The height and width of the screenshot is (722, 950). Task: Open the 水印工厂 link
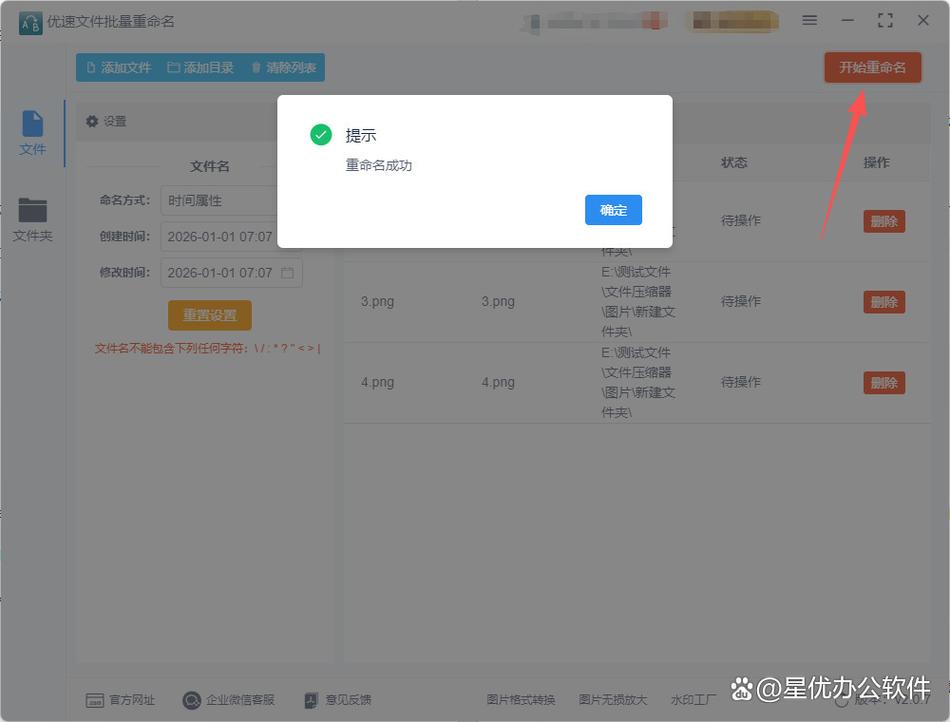693,700
